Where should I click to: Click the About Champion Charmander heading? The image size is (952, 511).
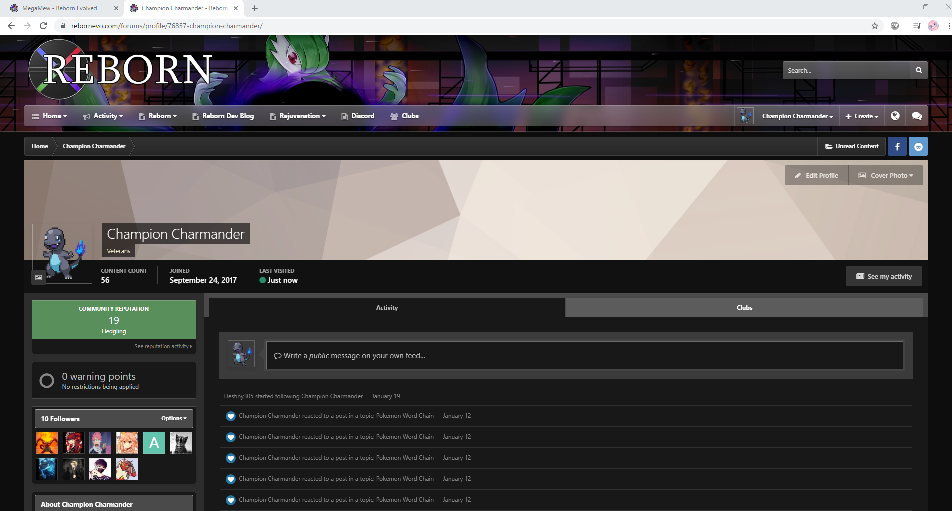87,504
